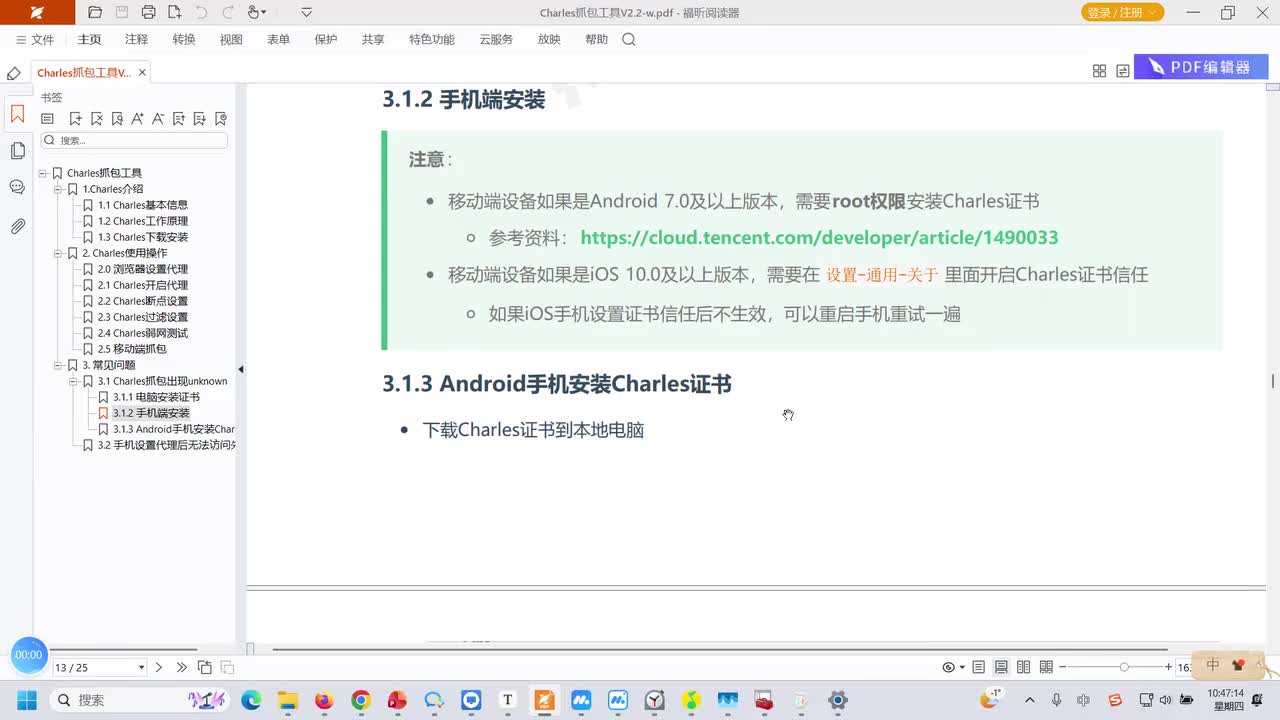Click the zoom slider handle
The image size is (1280, 720).
[x=1124, y=667]
